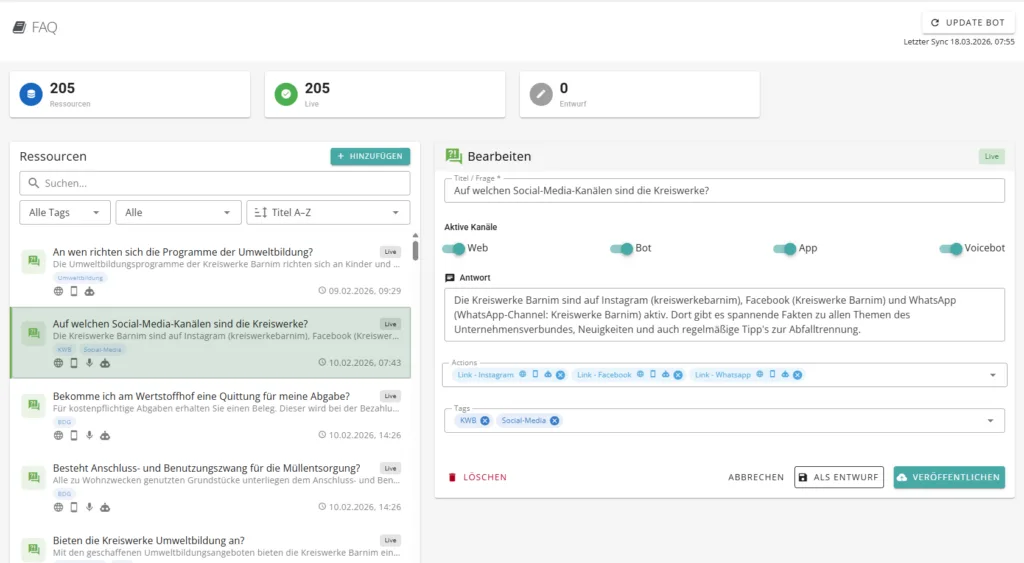Image resolution: width=1024 pixels, height=563 pixels.
Task: Toggle the App channel switch
Action: (784, 249)
